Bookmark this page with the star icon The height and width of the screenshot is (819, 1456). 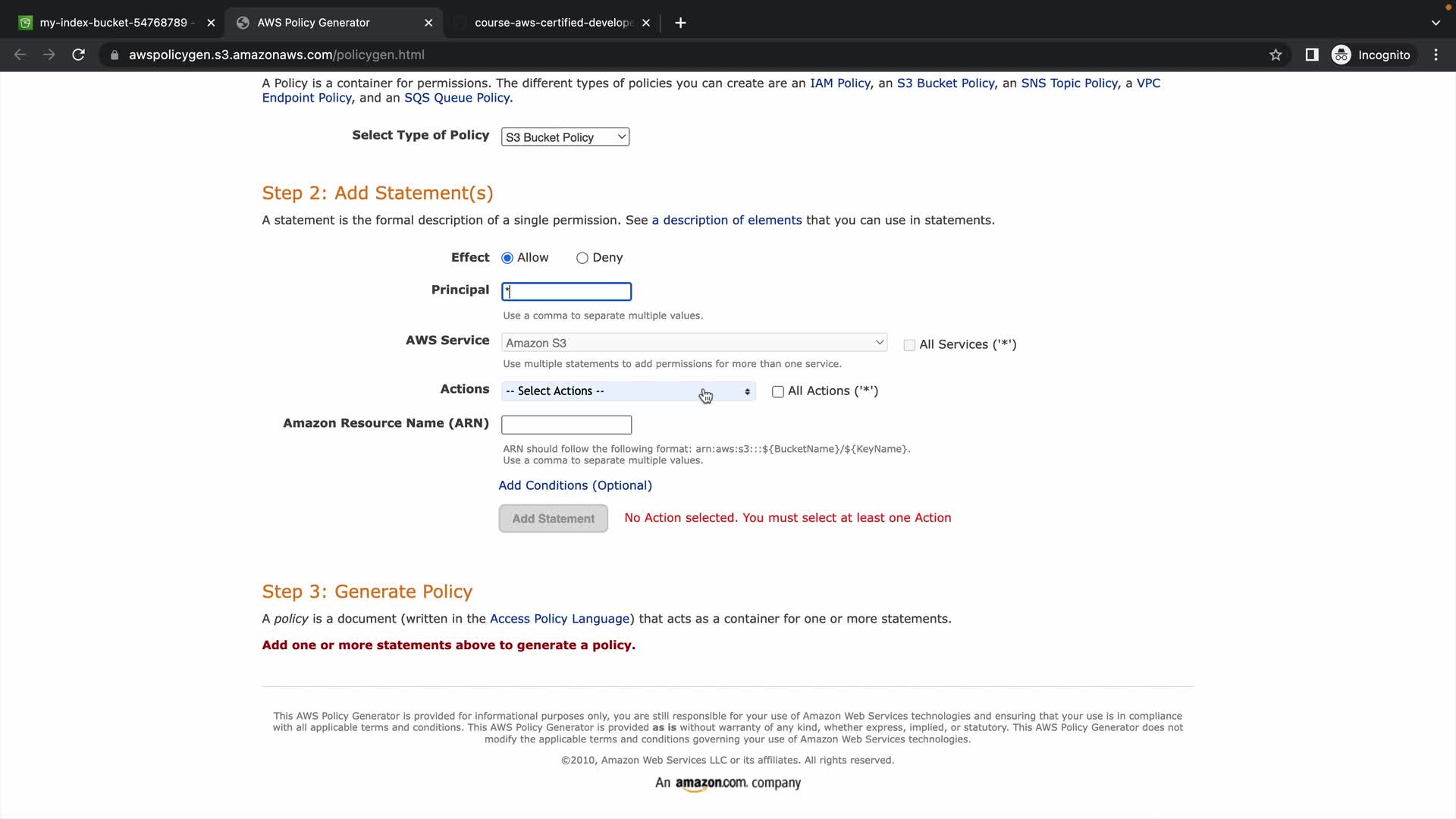[x=1276, y=55]
